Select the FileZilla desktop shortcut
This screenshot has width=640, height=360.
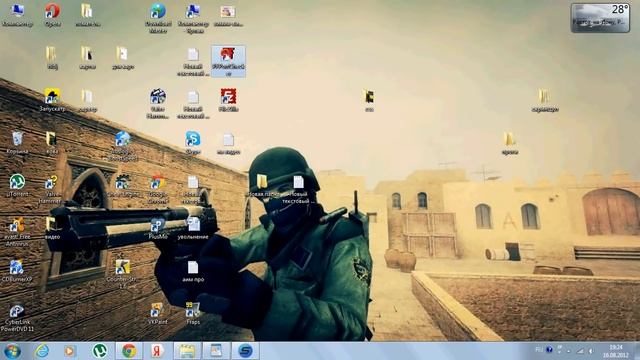point(228,100)
